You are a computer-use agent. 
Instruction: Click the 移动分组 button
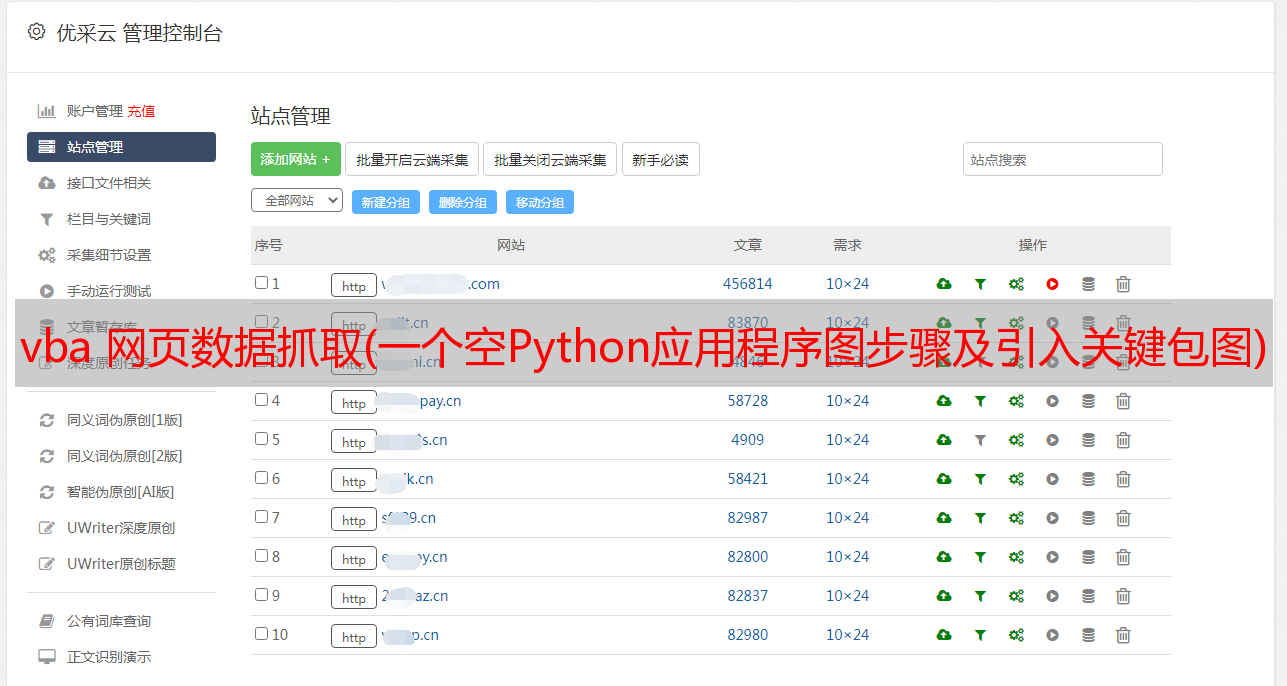point(539,202)
